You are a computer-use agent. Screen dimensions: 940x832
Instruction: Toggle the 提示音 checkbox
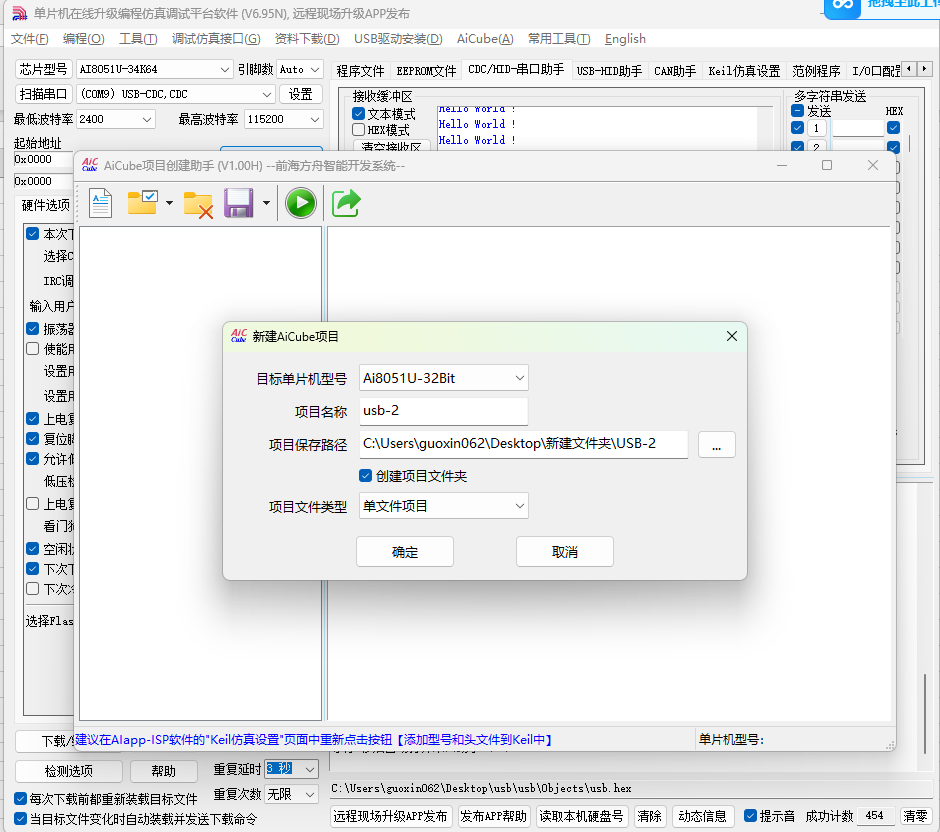coord(750,815)
